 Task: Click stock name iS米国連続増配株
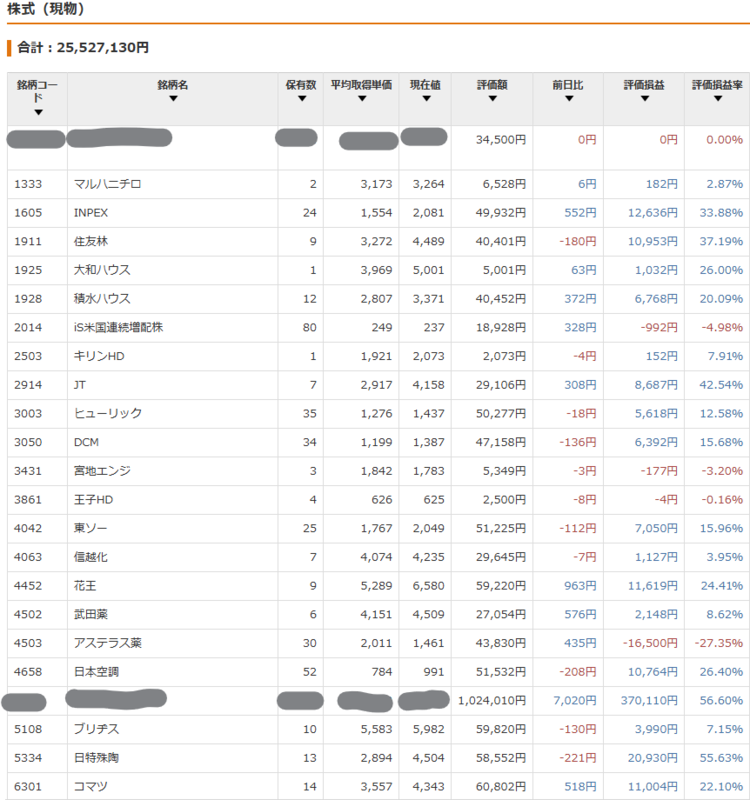(x=118, y=327)
